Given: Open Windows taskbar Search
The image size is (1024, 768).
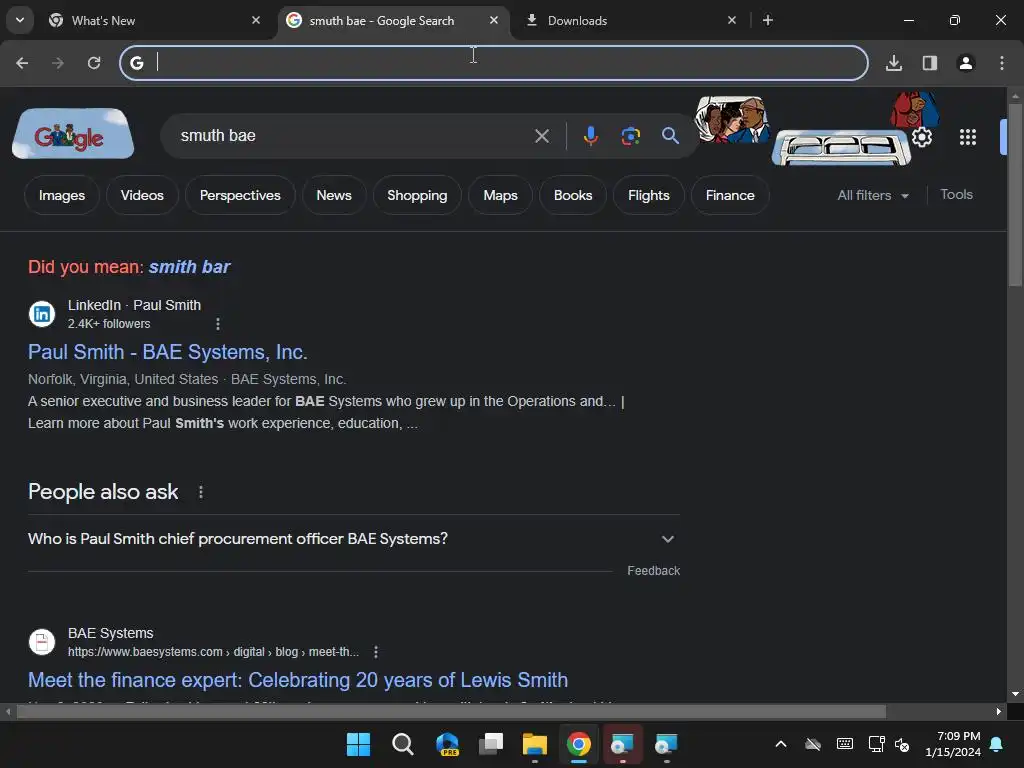Looking at the screenshot, I should pyautogui.click(x=403, y=744).
